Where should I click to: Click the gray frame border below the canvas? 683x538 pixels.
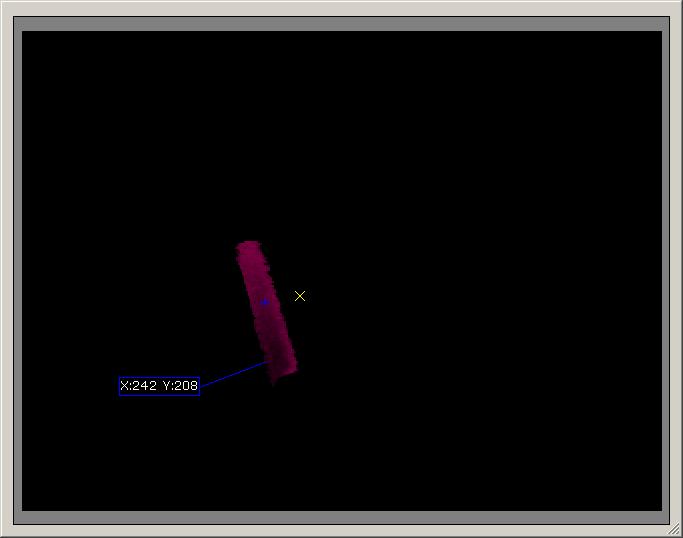pyautogui.click(x=342, y=517)
